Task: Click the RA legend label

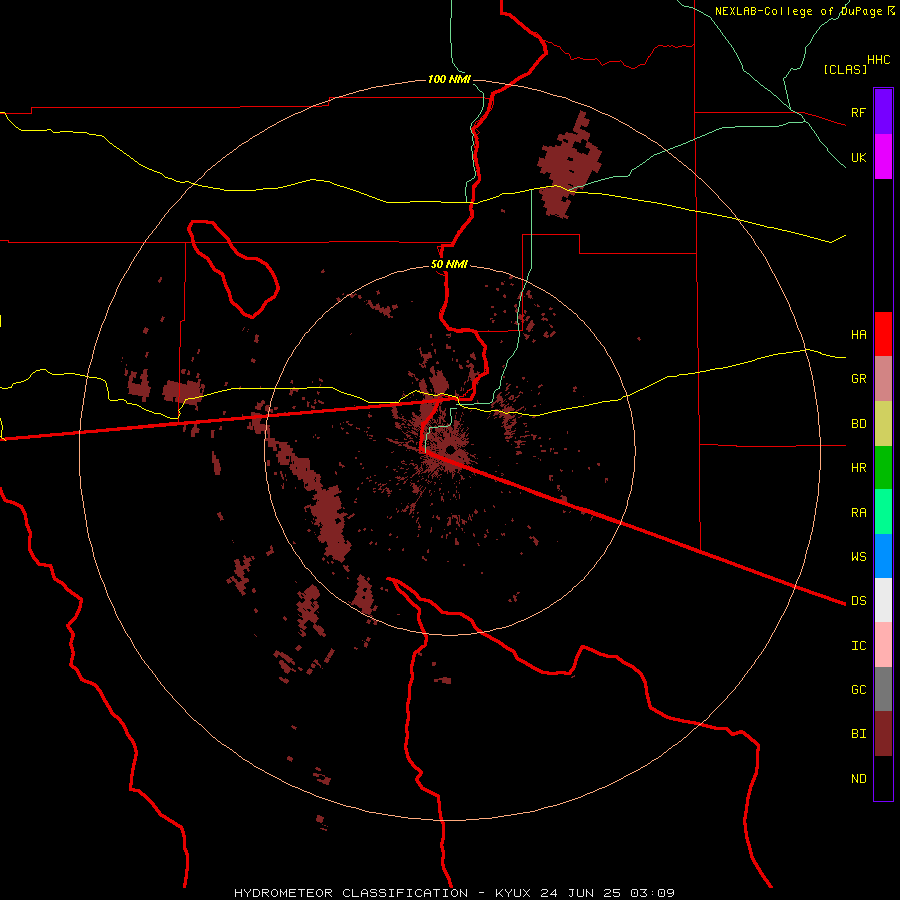Action: coord(858,513)
